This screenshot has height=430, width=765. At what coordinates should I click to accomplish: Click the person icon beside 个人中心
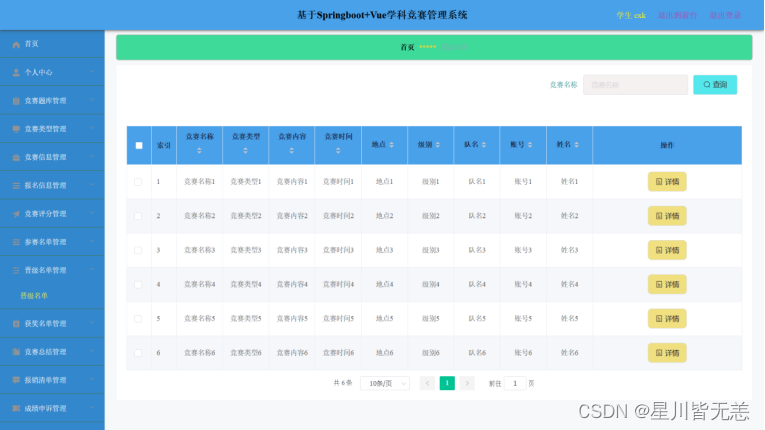(16, 72)
